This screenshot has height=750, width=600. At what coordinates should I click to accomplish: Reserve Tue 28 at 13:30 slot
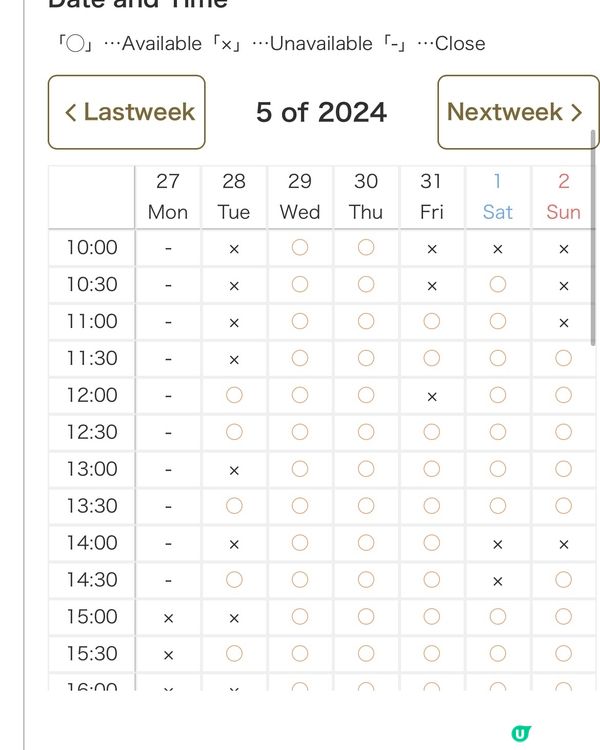pos(234,507)
